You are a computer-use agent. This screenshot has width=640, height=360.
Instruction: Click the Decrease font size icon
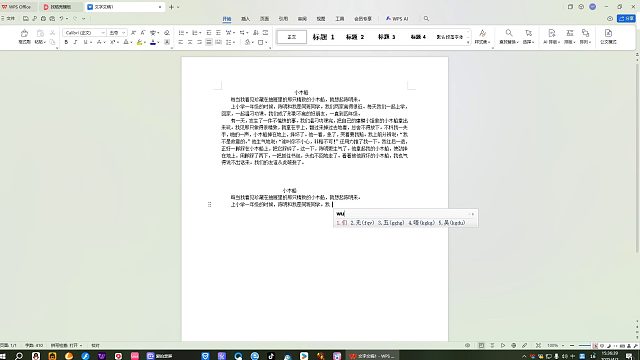coord(142,33)
